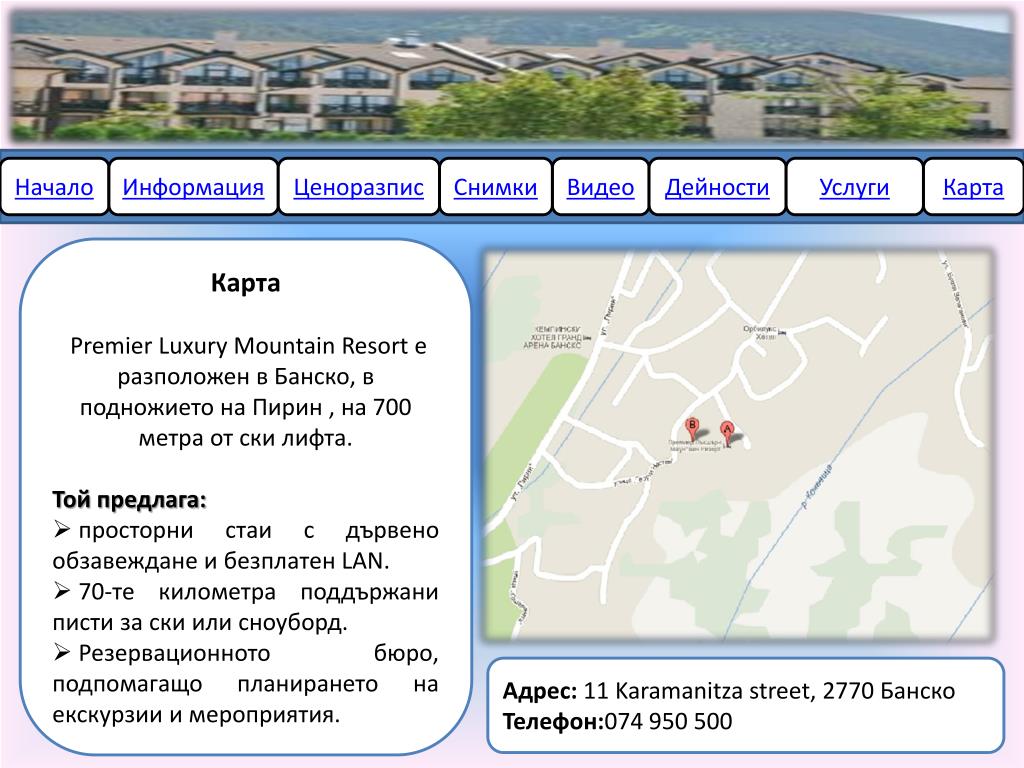Image resolution: width=1024 pixels, height=768 pixels.
Task: Click the bullet about 'просторни стаи'
Action: click(245, 545)
